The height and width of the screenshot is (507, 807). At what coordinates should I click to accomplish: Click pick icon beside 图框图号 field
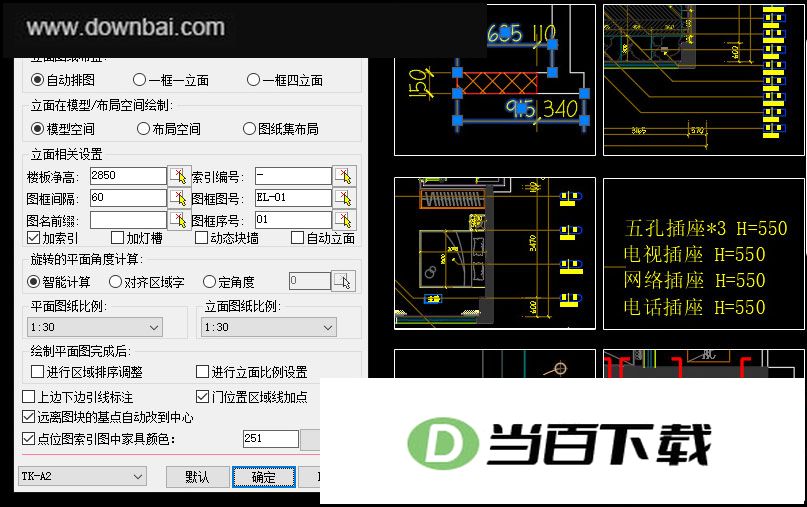point(344,198)
